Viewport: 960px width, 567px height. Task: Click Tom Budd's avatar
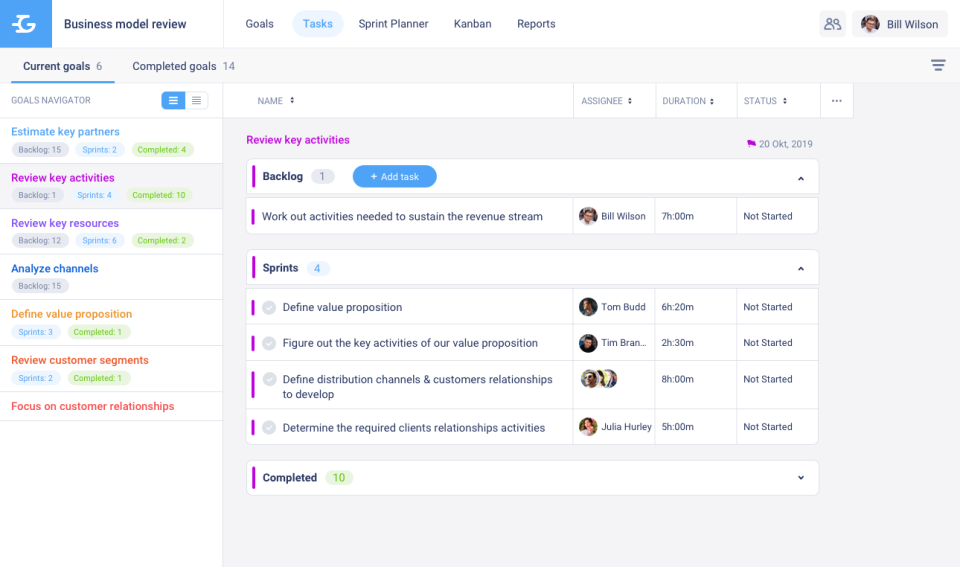(x=588, y=307)
